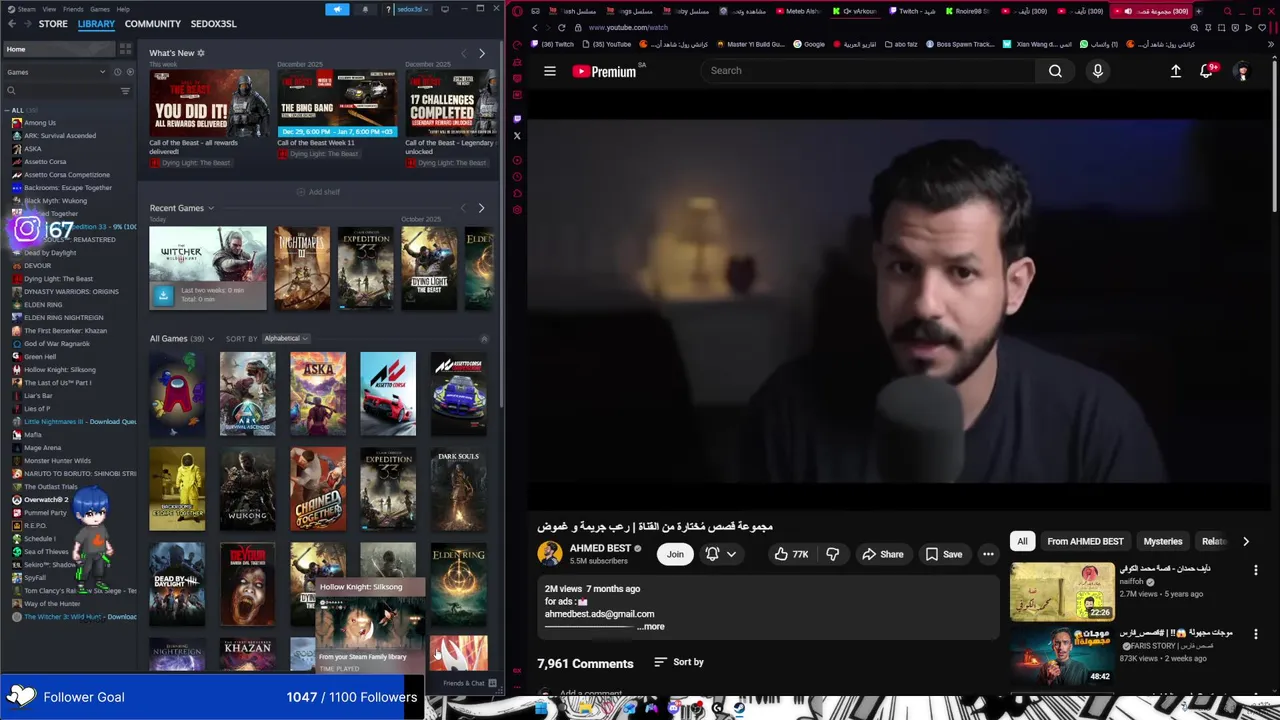1280x720 pixels.
Task: Open View menu in Steam
Action: coord(49,9)
